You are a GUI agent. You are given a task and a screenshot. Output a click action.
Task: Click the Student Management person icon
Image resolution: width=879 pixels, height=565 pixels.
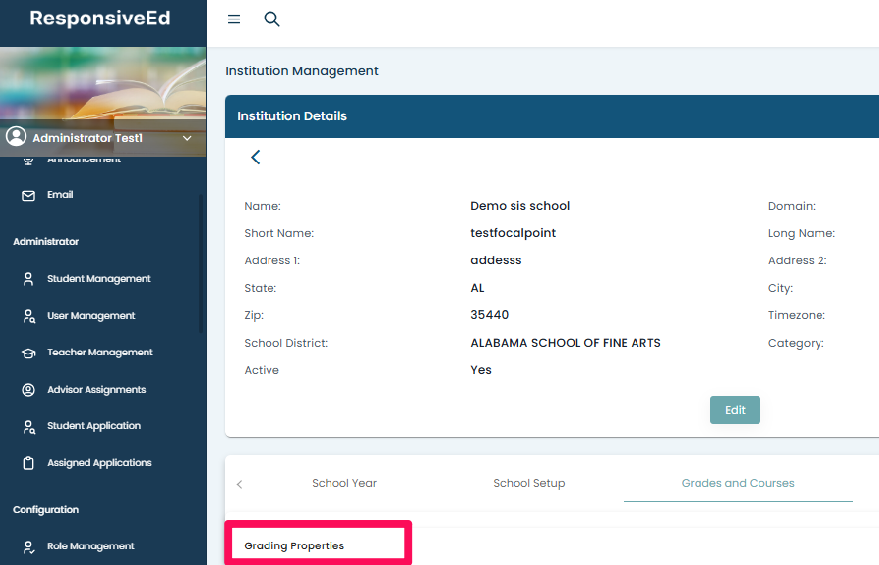click(x=28, y=279)
